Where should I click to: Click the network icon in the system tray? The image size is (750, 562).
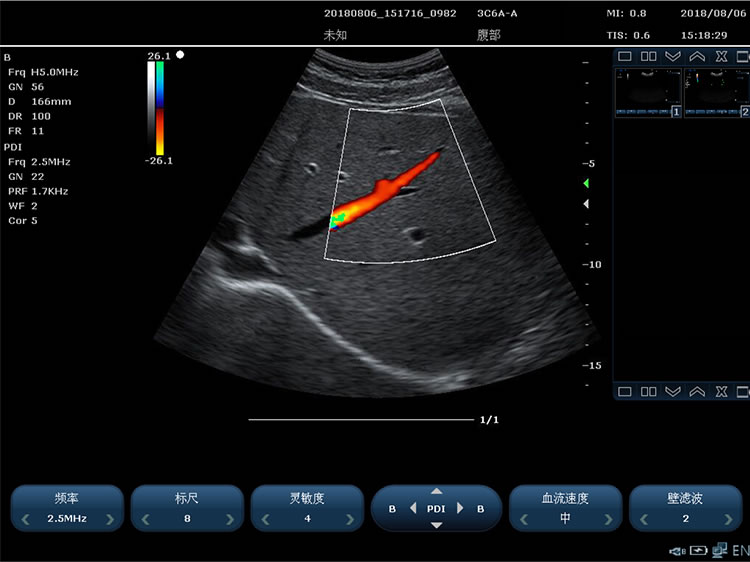pos(719,551)
